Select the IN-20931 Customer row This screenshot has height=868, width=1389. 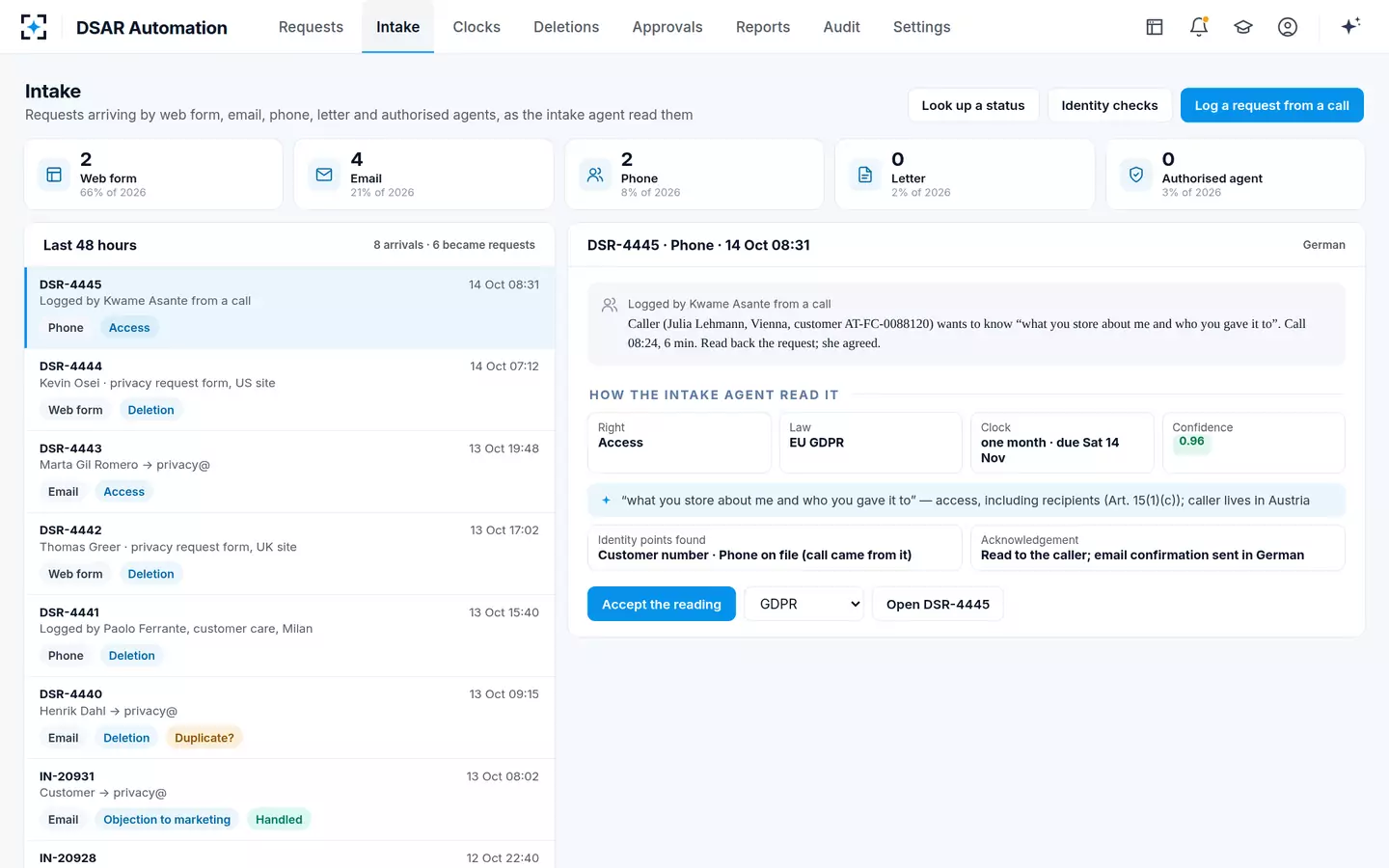point(289,800)
